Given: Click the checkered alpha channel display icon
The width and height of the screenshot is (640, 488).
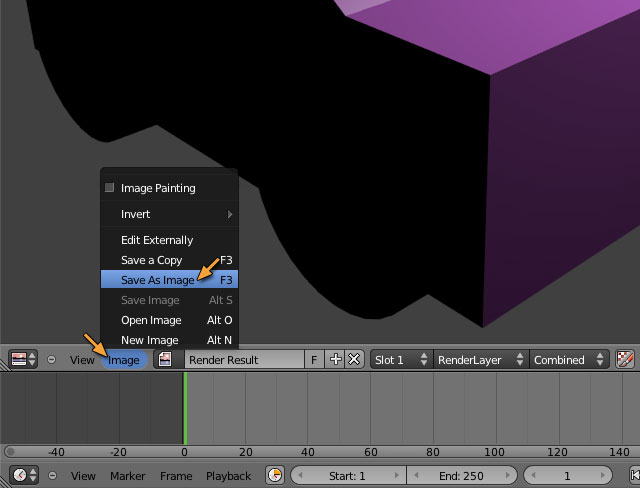Looking at the screenshot, I should [x=625, y=359].
